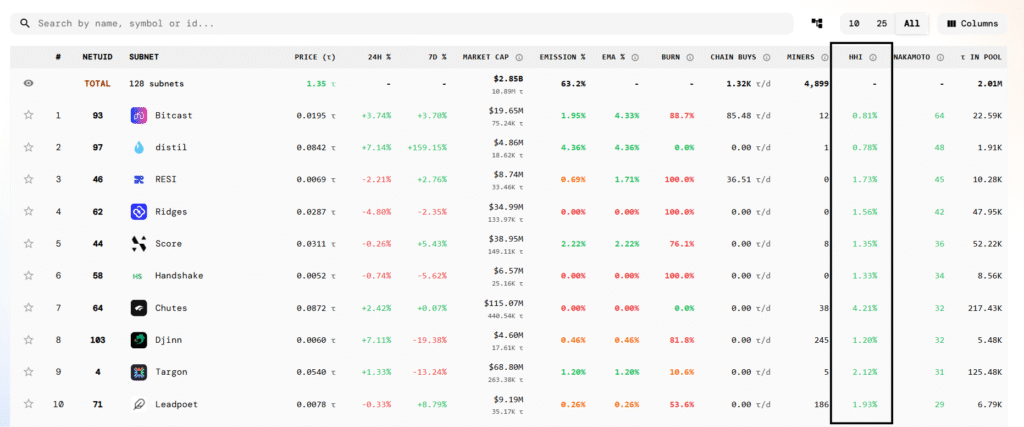Open the Leadpoet subnet link
Screen dimensions: 1024x427
point(176,404)
